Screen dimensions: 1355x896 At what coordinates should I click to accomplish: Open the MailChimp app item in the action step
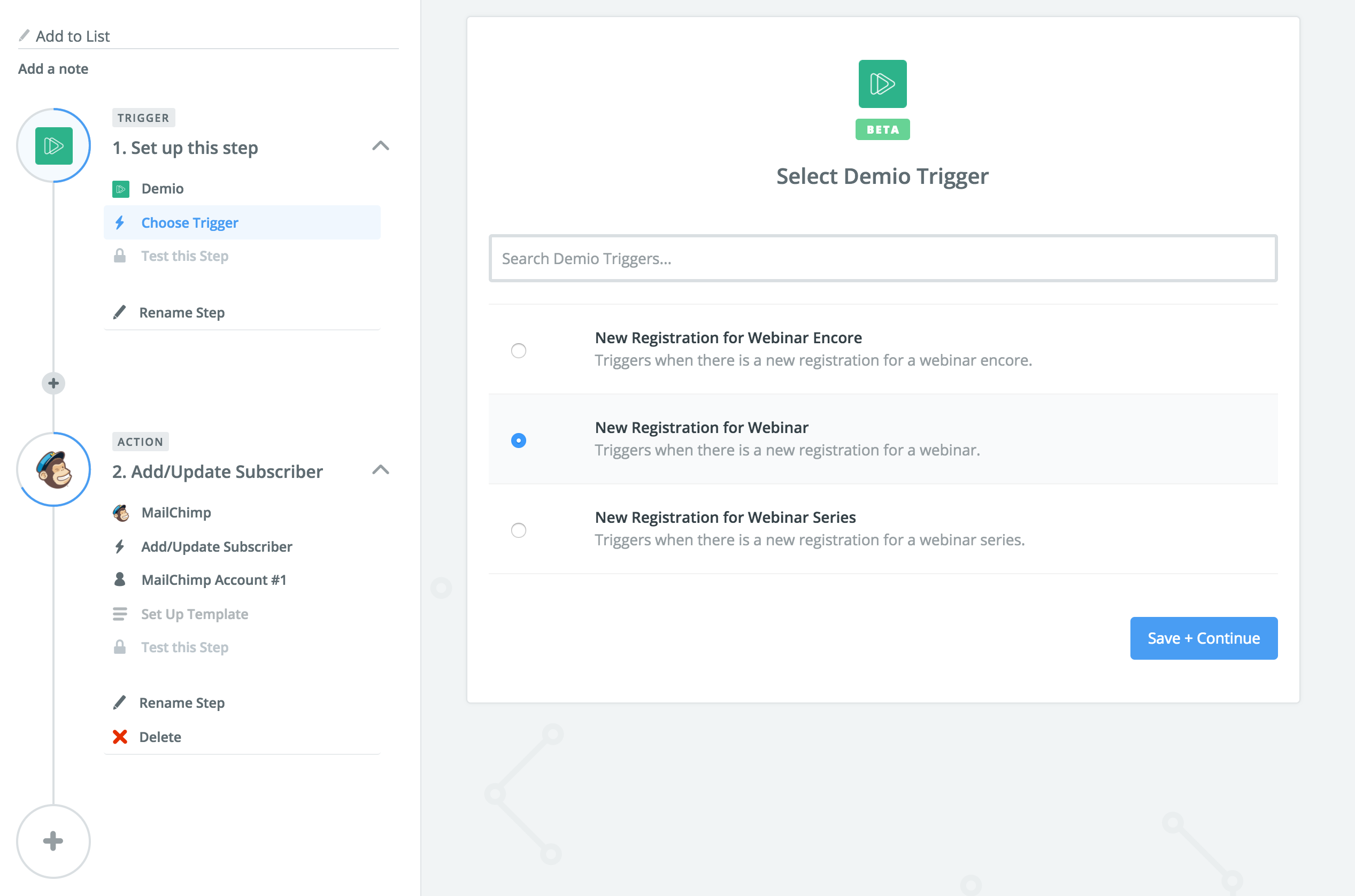242,513
